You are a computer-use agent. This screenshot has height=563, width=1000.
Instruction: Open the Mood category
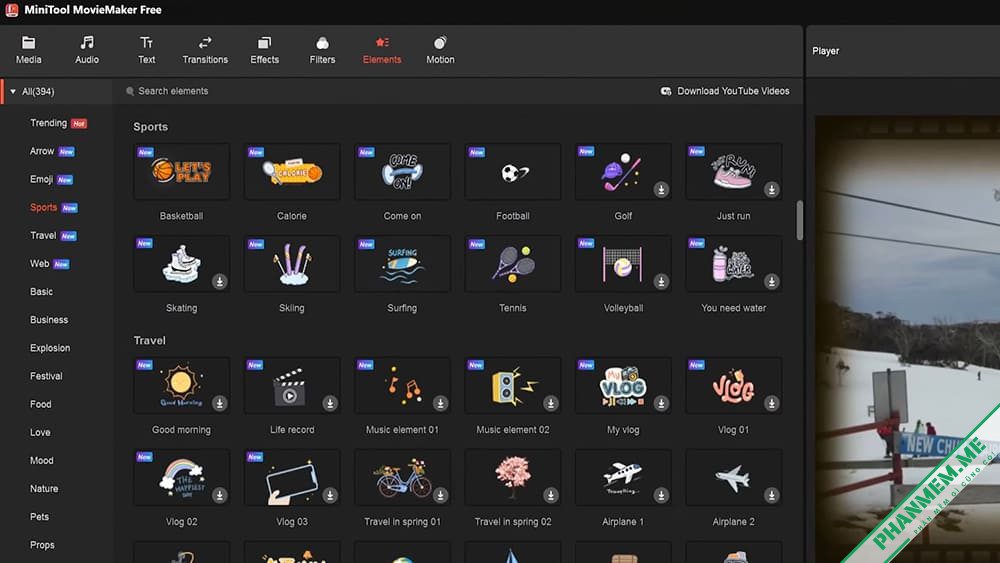tap(41, 460)
